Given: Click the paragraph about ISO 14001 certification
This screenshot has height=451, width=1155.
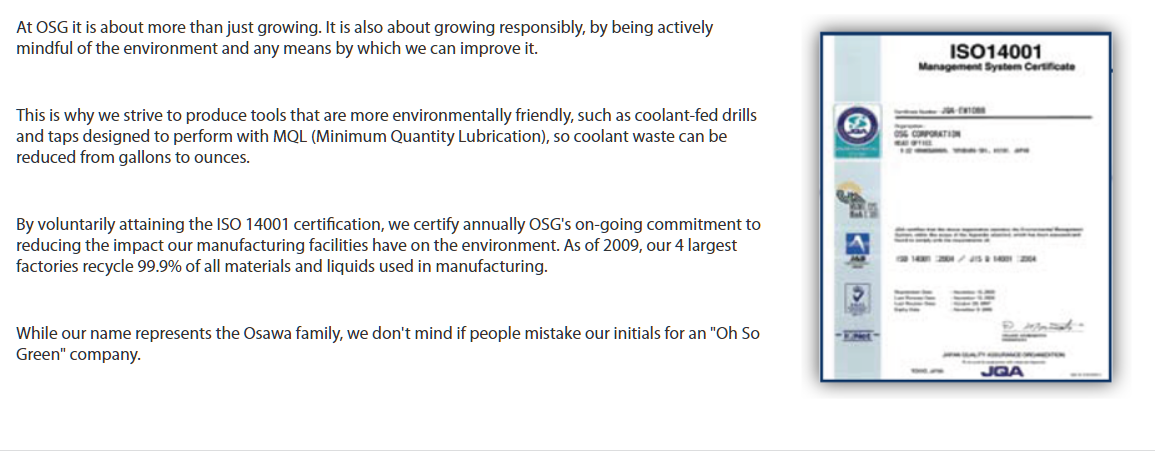Looking at the screenshot, I should [388, 245].
